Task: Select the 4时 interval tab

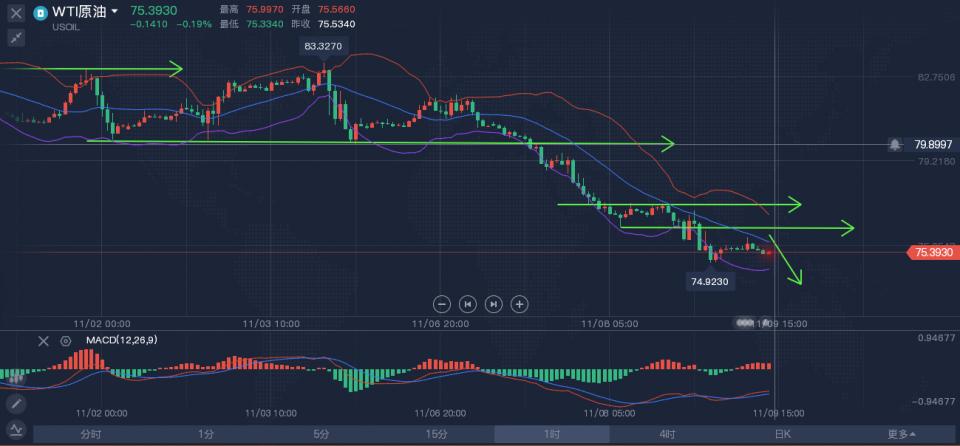Action: point(666,434)
